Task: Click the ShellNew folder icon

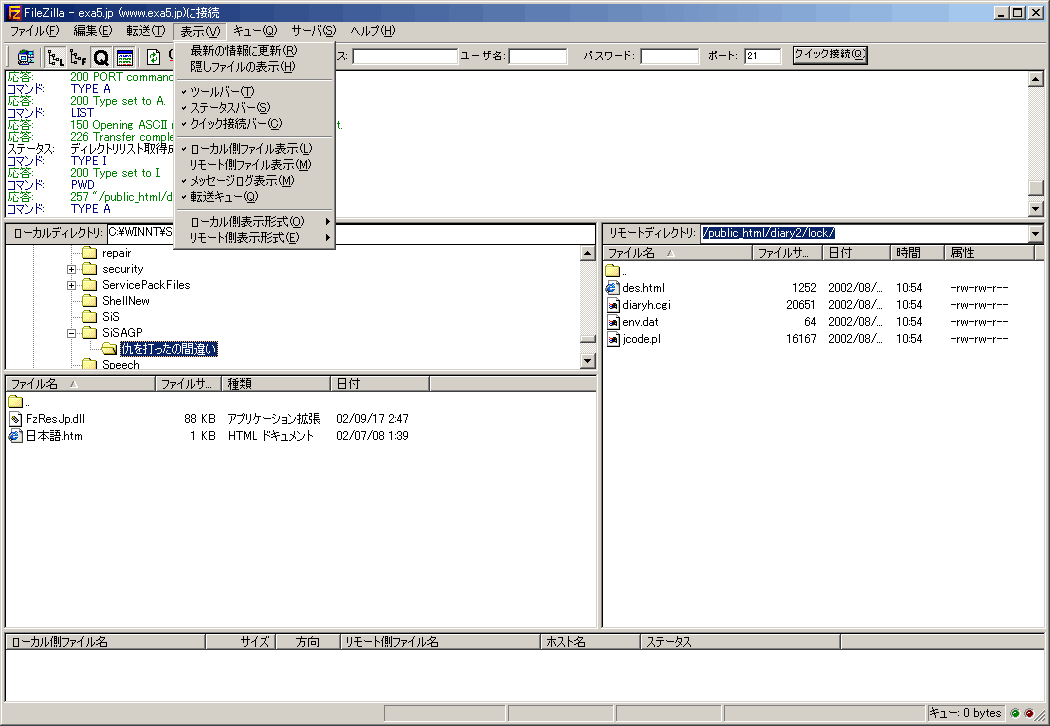Action: 89,301
